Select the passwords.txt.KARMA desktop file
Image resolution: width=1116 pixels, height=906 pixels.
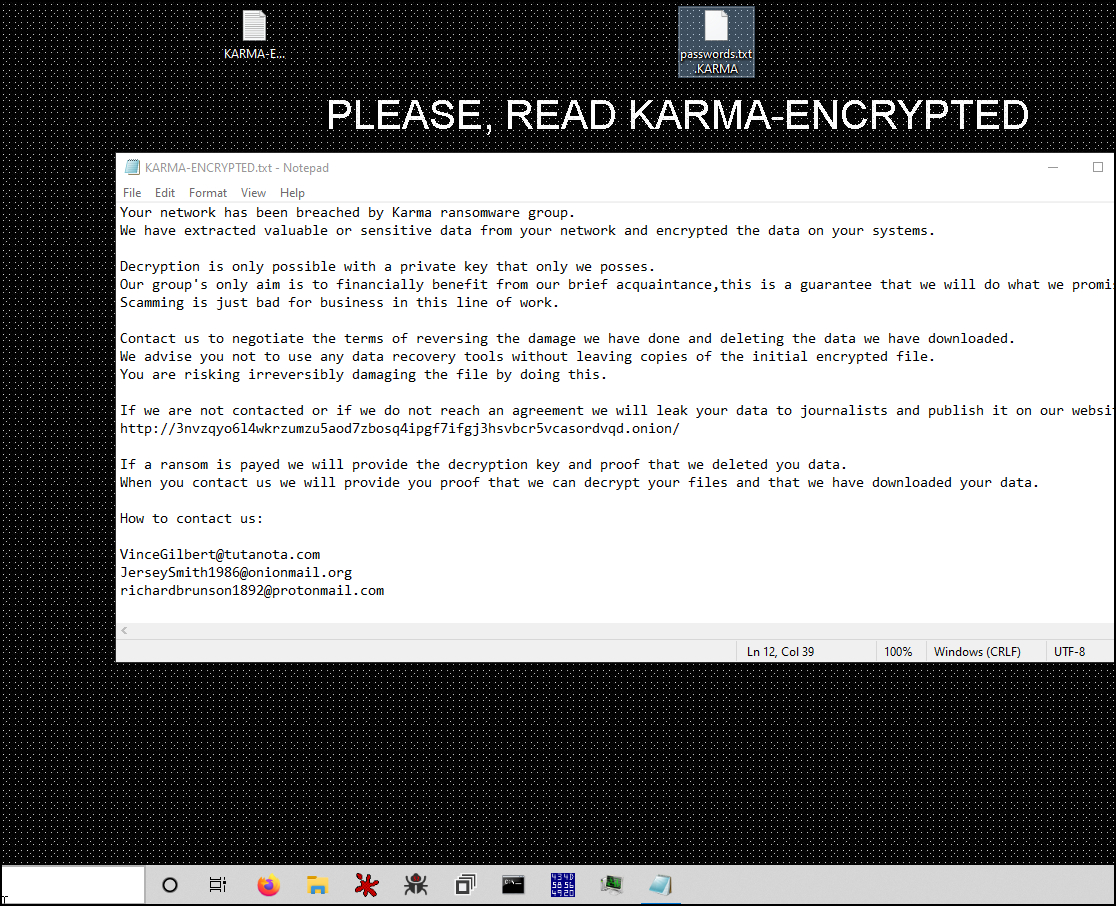(x=716, y=42)
